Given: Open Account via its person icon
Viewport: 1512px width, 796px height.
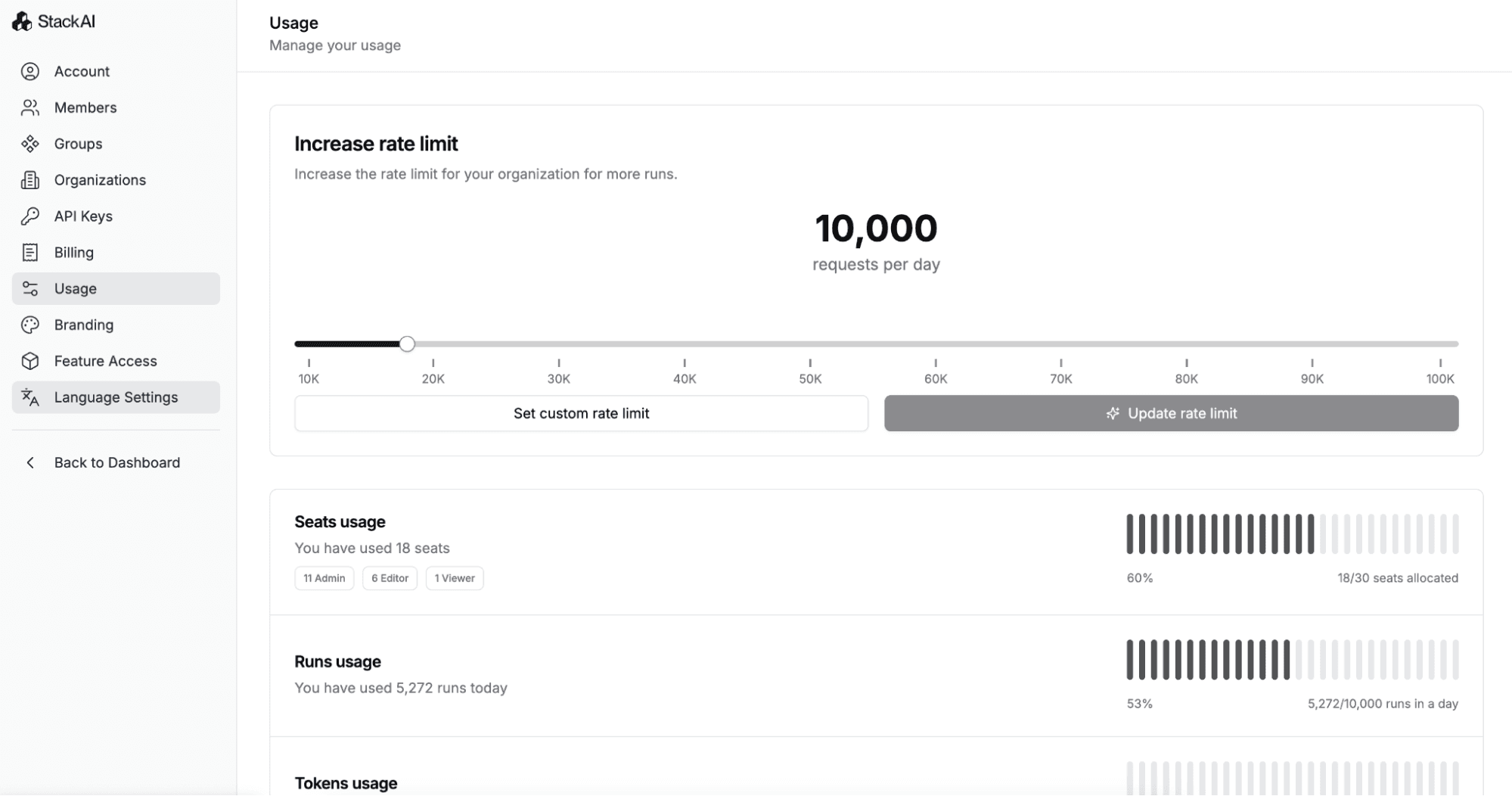Looking at the screenshot, I should point(30,72).
